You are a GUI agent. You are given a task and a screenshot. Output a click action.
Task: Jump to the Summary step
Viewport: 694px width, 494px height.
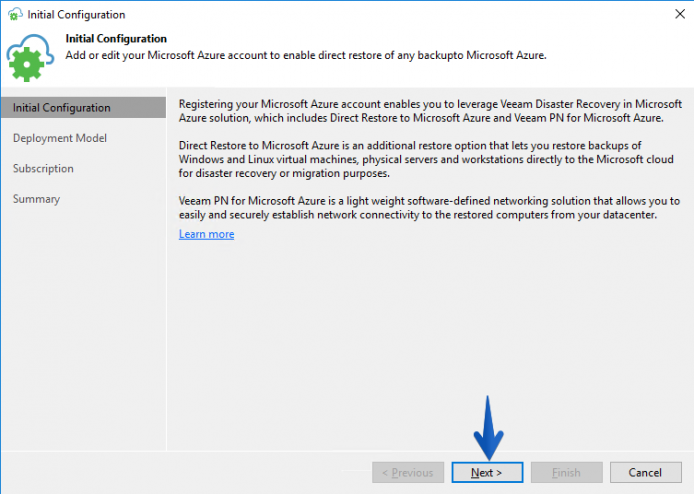(x=36, y=199)
